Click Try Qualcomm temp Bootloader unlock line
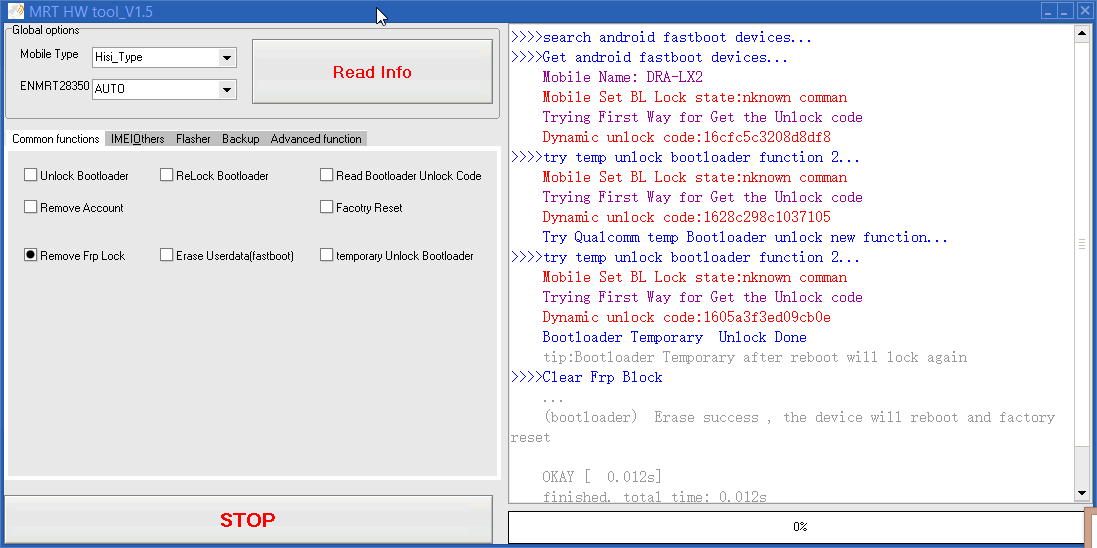 pyautogui.click(x=745, y=237)
